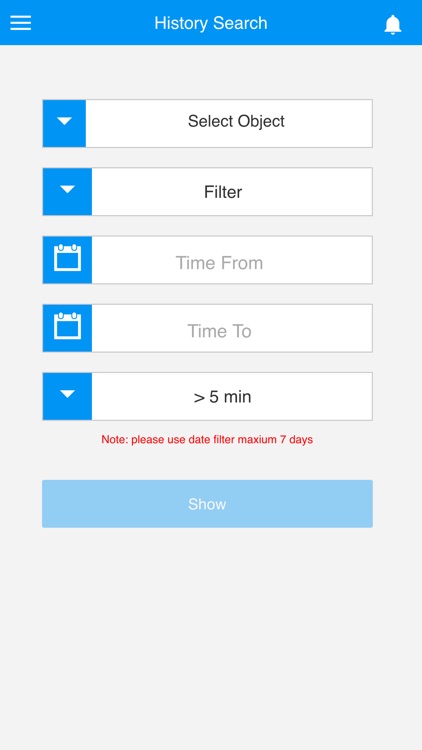Click the Time To placeholder text

point(219,331)
